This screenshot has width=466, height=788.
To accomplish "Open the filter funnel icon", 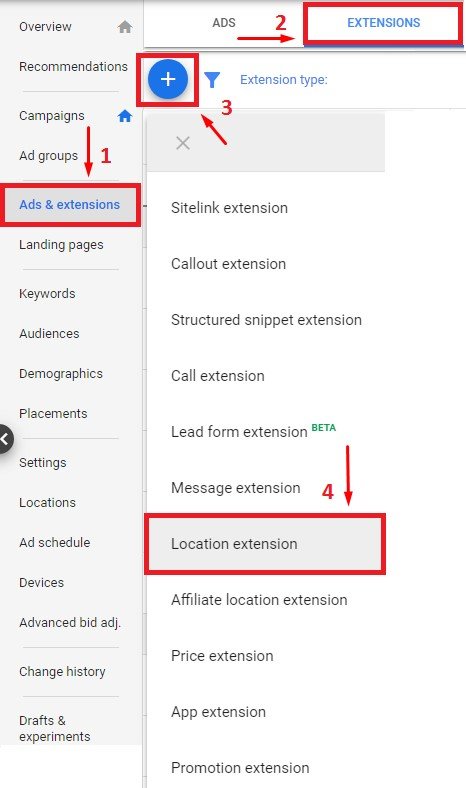I will point(212,79).
